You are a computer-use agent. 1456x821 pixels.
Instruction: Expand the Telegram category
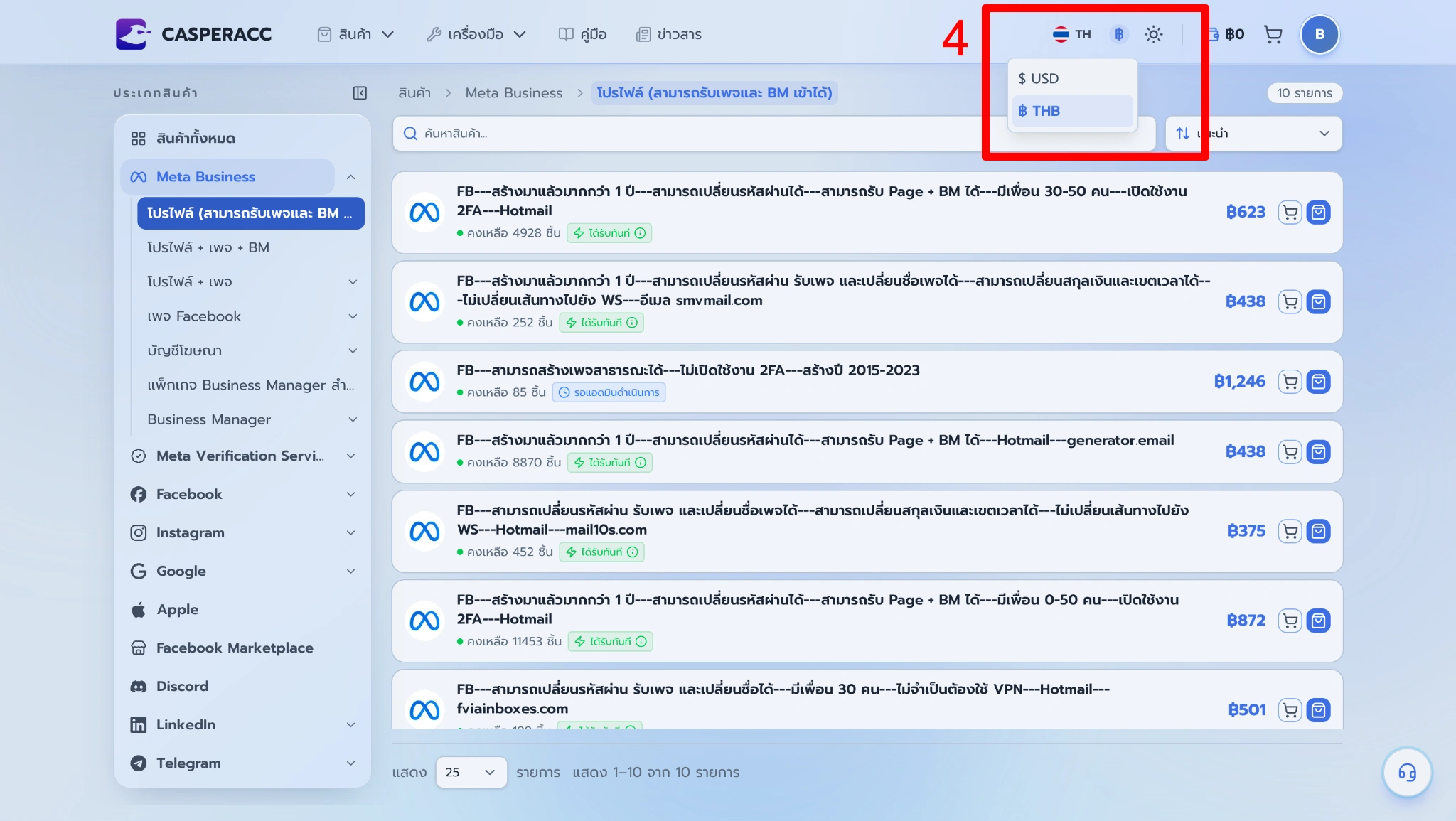pyautogui.click(x=350, y=763)
